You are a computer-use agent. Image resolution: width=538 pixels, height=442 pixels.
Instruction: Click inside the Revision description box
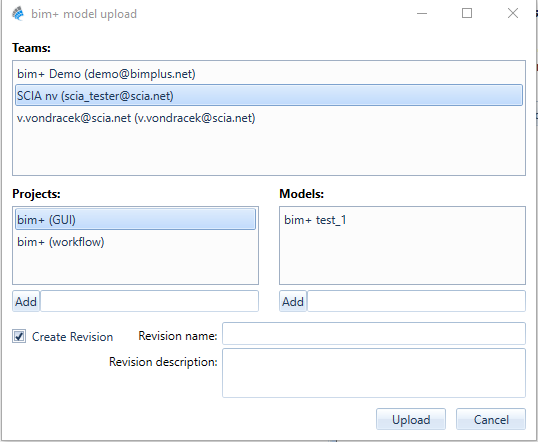coord(374,373)
